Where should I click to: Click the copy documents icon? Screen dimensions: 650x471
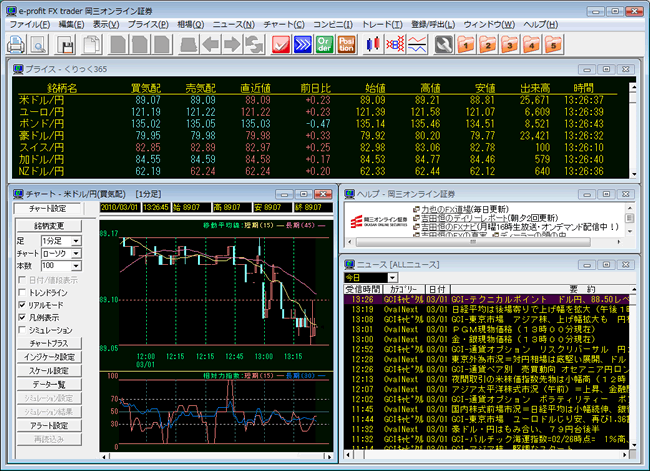[92, 44]
